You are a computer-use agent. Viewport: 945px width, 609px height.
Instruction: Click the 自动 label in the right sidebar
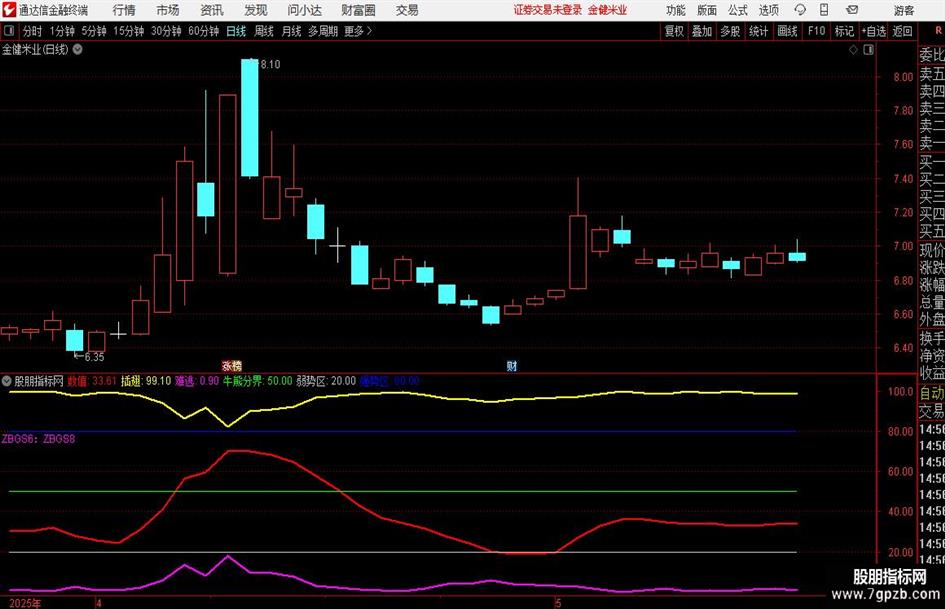(x=932, y=393)
